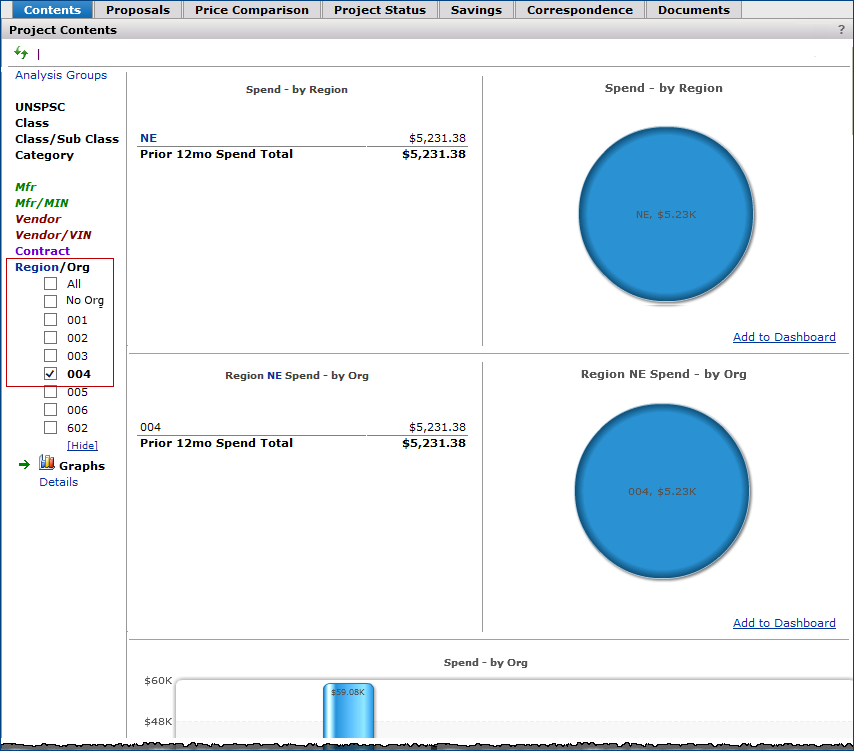The image size is (854, 751).
Task: Check the All organizations checkbox
Action: (50, 284)
